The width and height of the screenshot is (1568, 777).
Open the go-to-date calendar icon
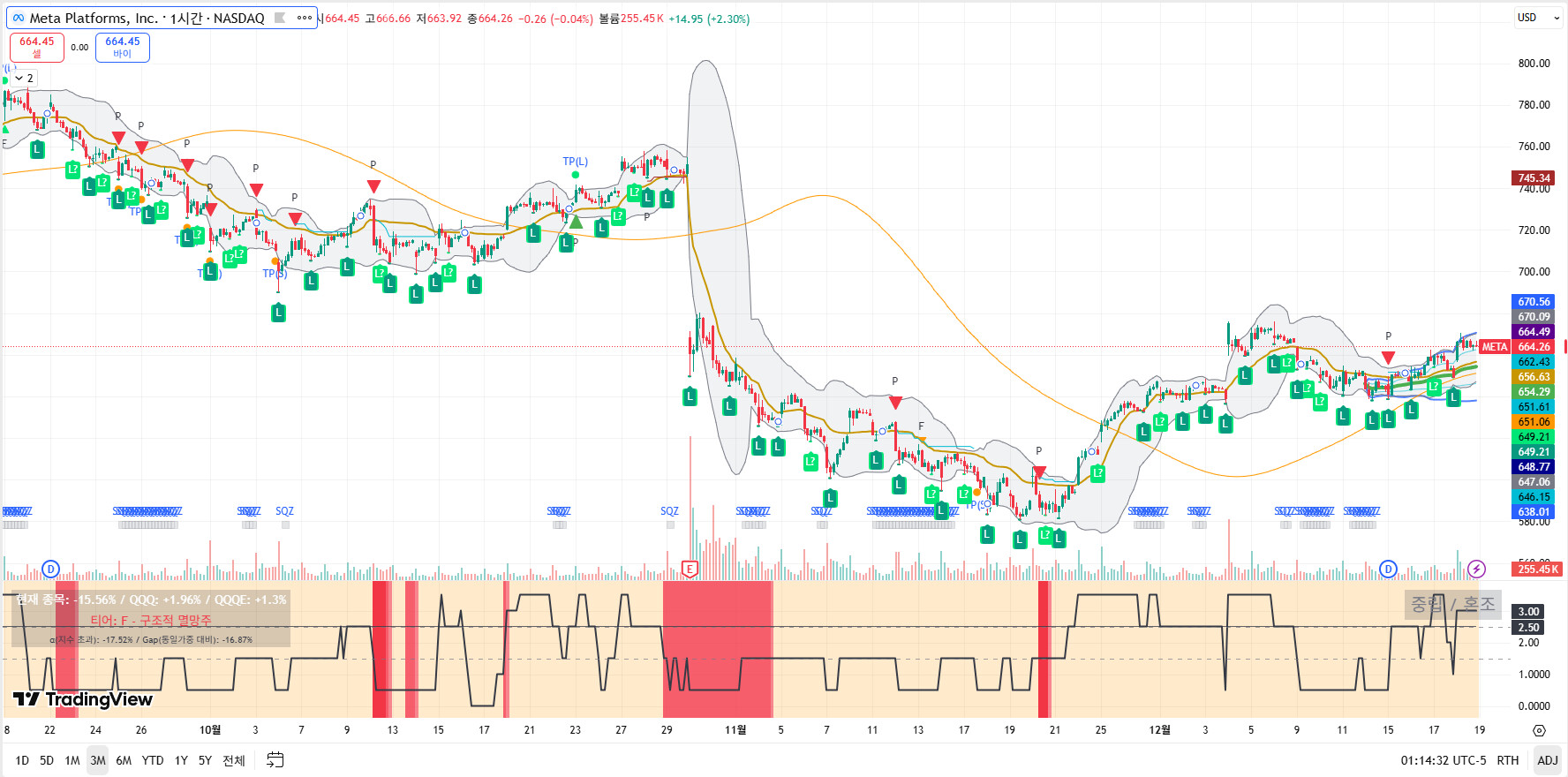(x=275, y=760)
